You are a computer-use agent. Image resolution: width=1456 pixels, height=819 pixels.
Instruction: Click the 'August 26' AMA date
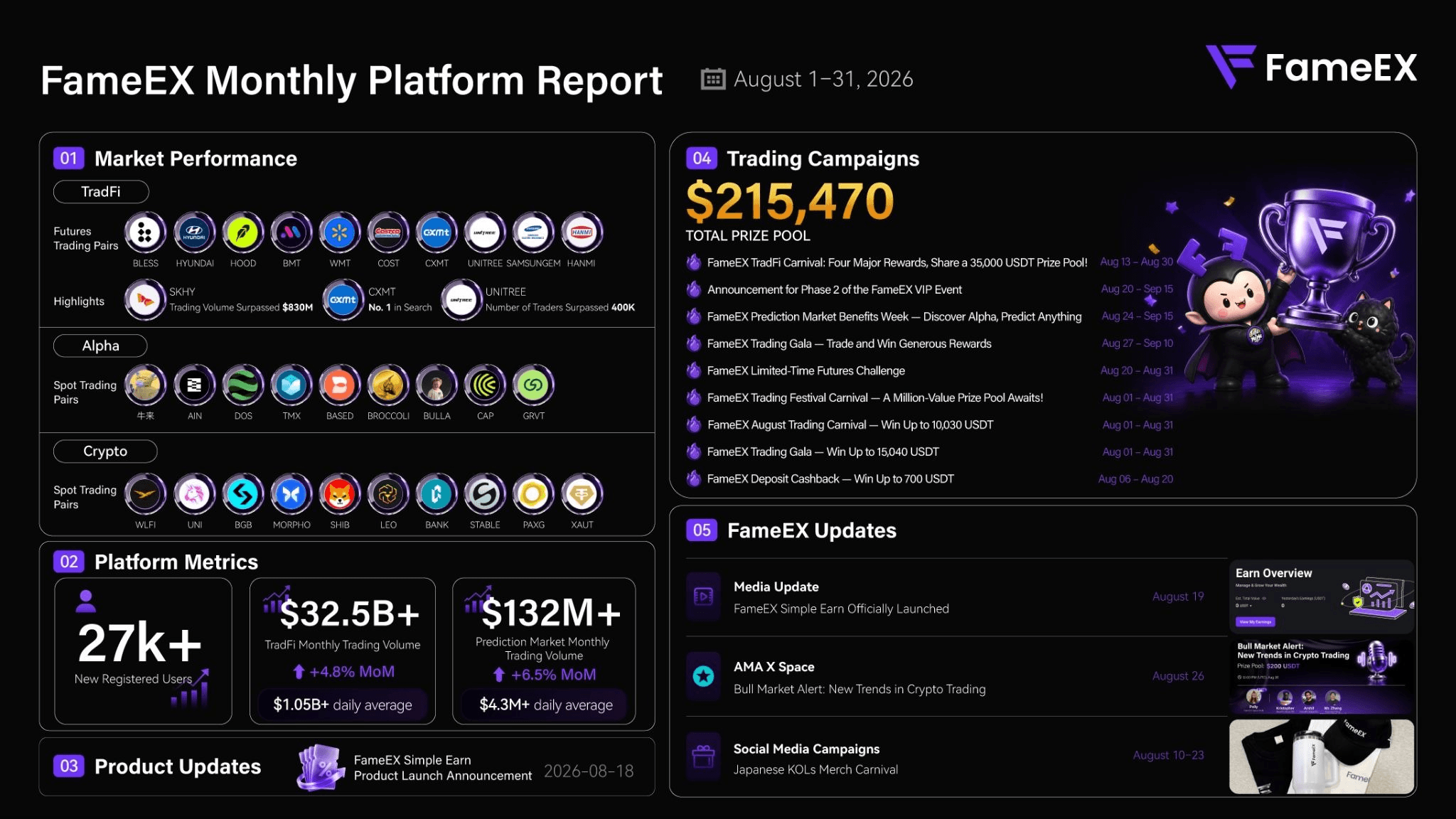(x=1178, y=676)
